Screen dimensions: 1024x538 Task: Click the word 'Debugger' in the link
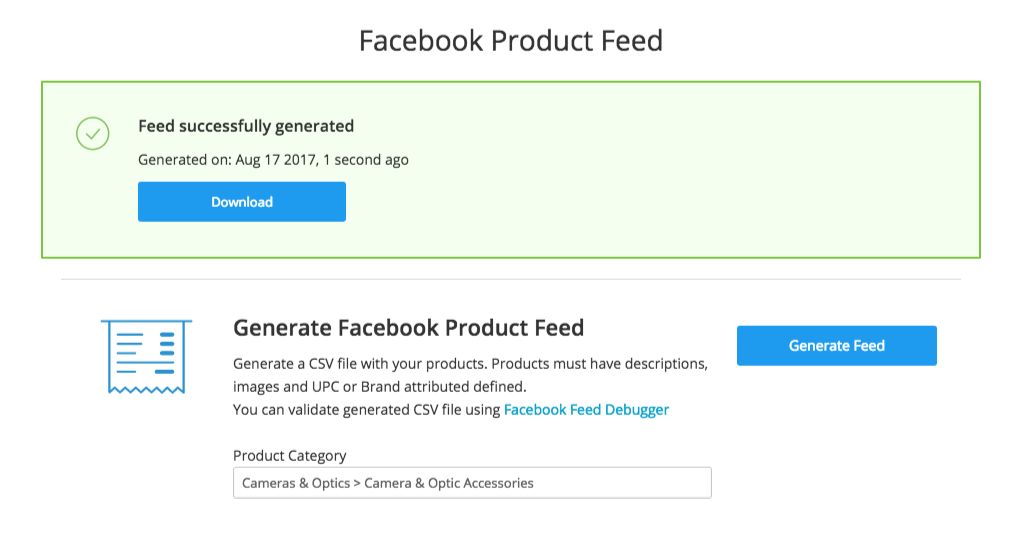pos(637,410)
